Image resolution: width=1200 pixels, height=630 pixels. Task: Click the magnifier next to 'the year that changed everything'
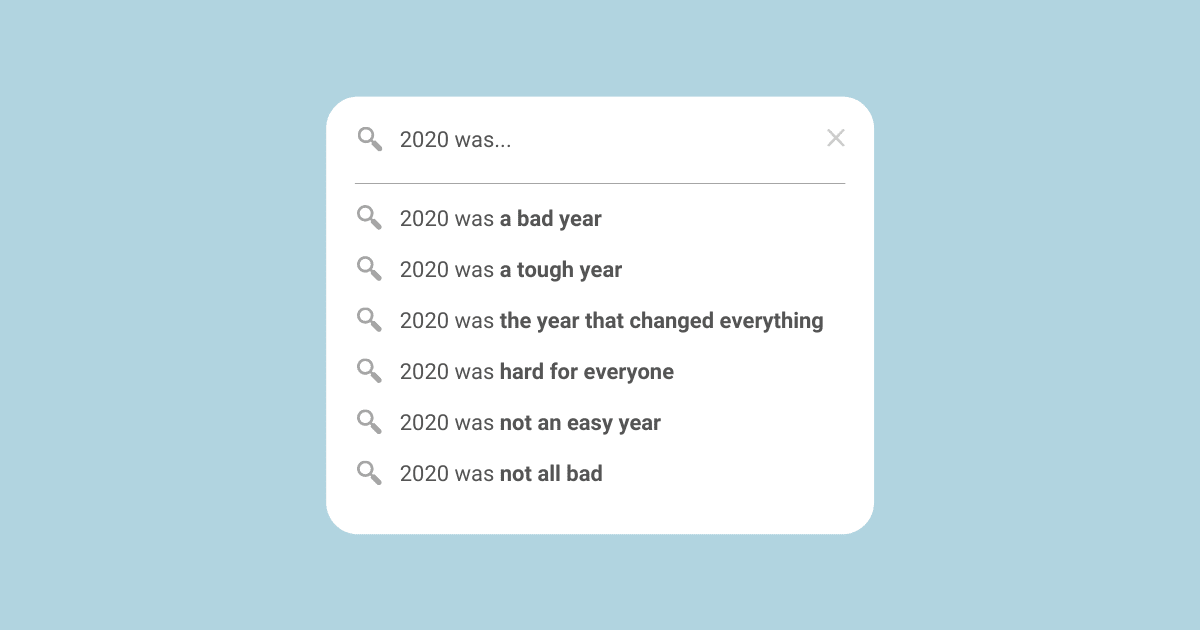tap(370, 320)
